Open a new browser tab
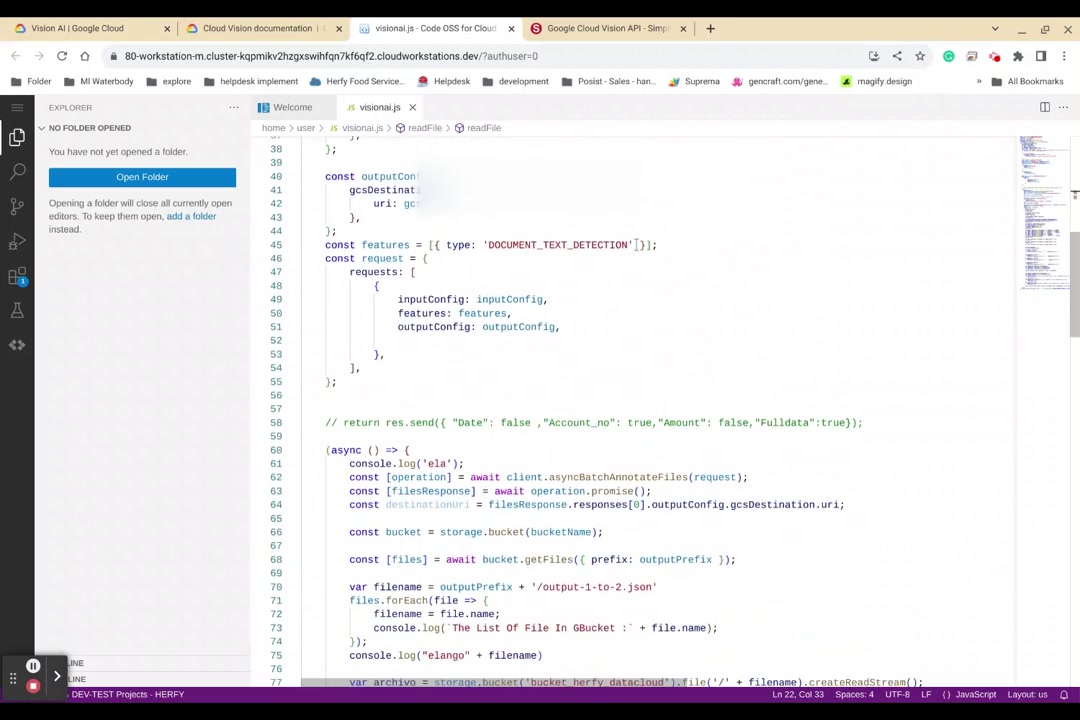1080x720 pixels. coord(711,28)
